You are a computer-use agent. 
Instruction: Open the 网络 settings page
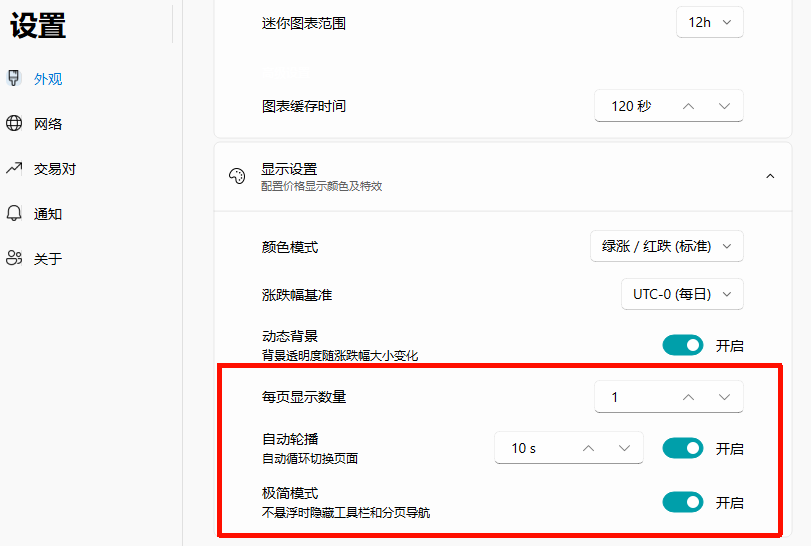click(x=48, y=124)
